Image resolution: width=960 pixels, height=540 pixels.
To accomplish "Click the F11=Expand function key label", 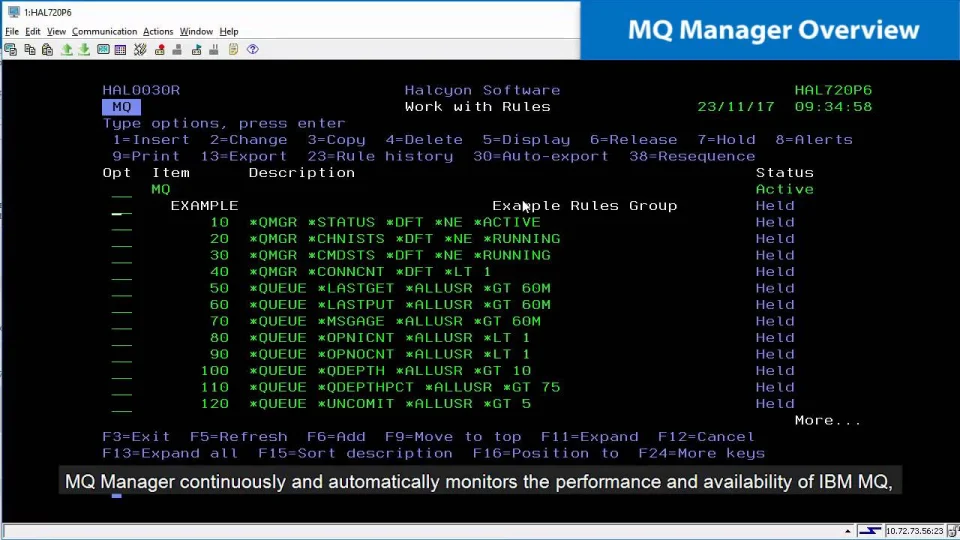I will click(x=590, y=437).
